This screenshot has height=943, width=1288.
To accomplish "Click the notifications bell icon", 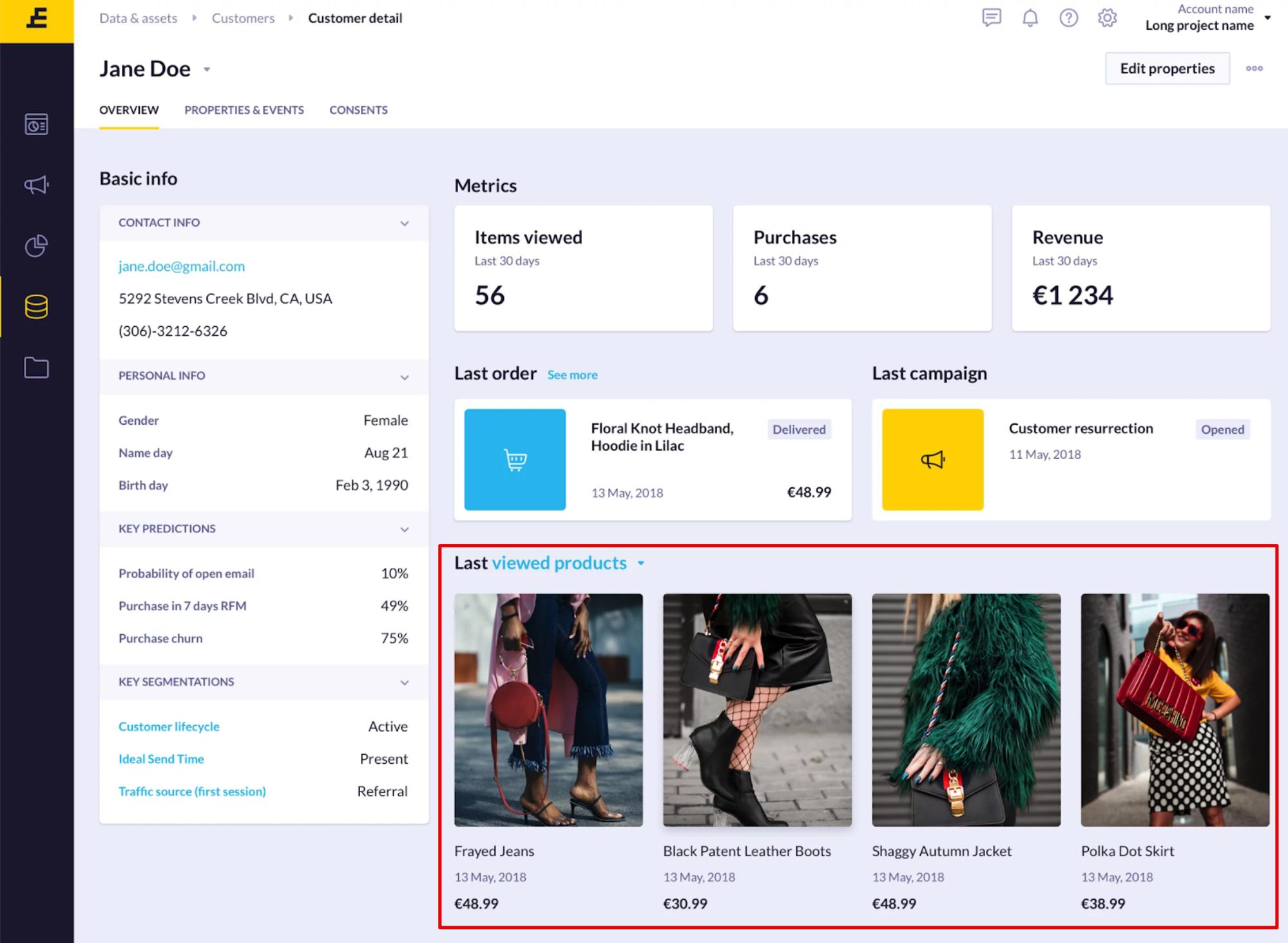I will pos(1030,18).
